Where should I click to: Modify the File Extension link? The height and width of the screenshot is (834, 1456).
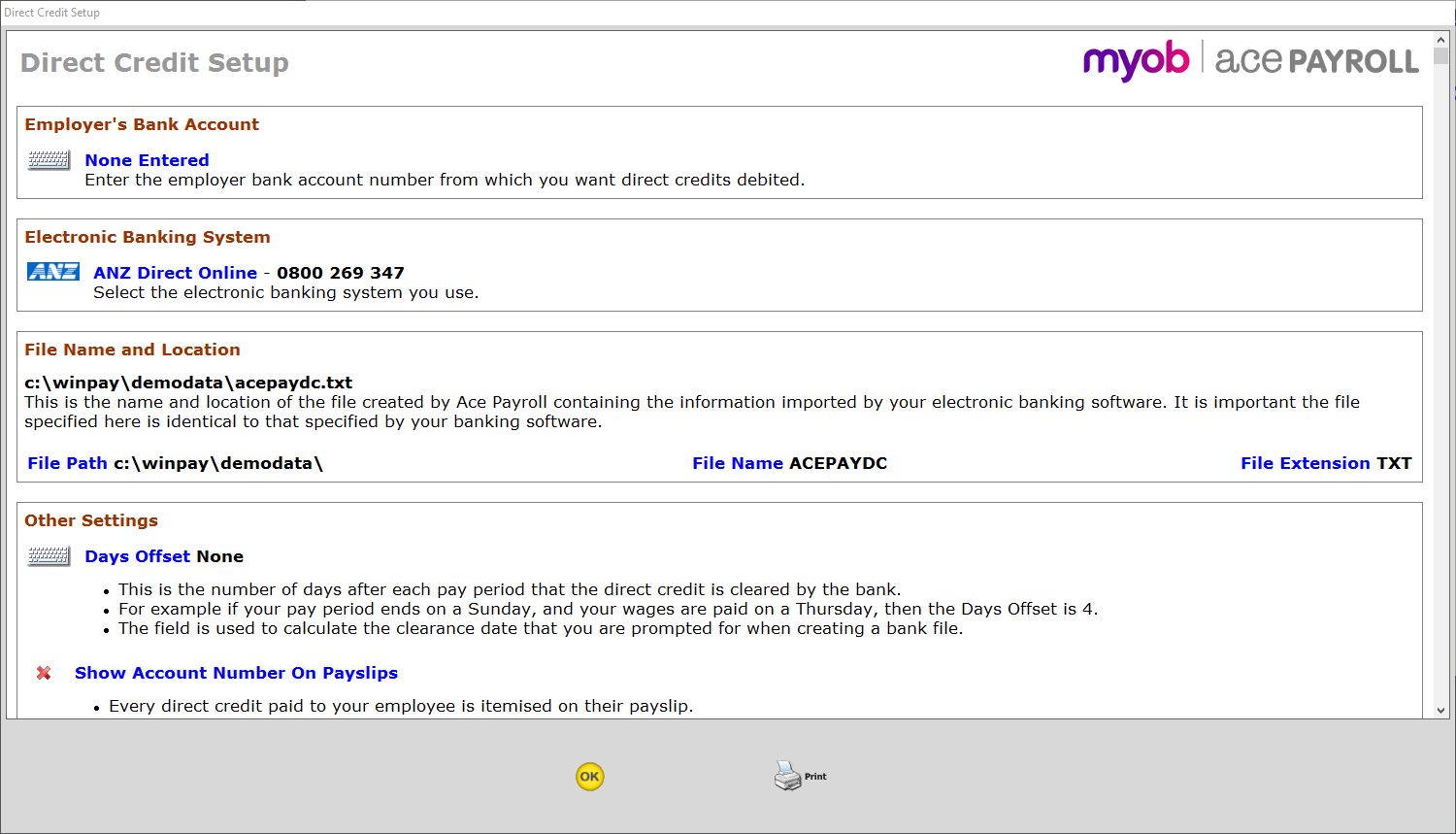click(x=1305, y=463)
